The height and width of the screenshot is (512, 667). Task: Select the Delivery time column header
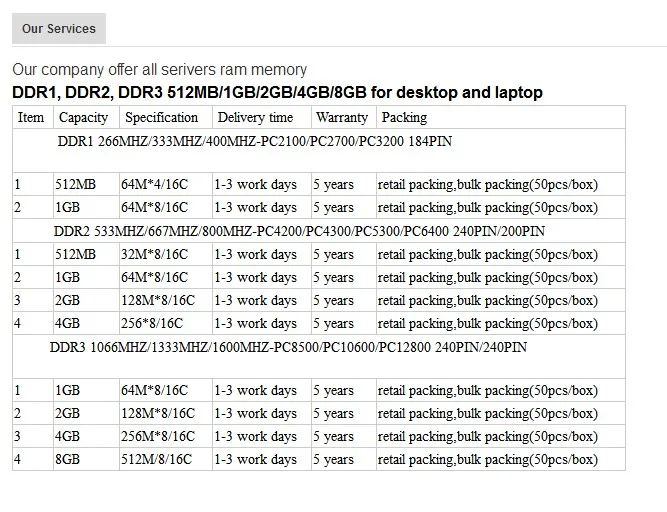pyautogui.click(x=255, y=117)
